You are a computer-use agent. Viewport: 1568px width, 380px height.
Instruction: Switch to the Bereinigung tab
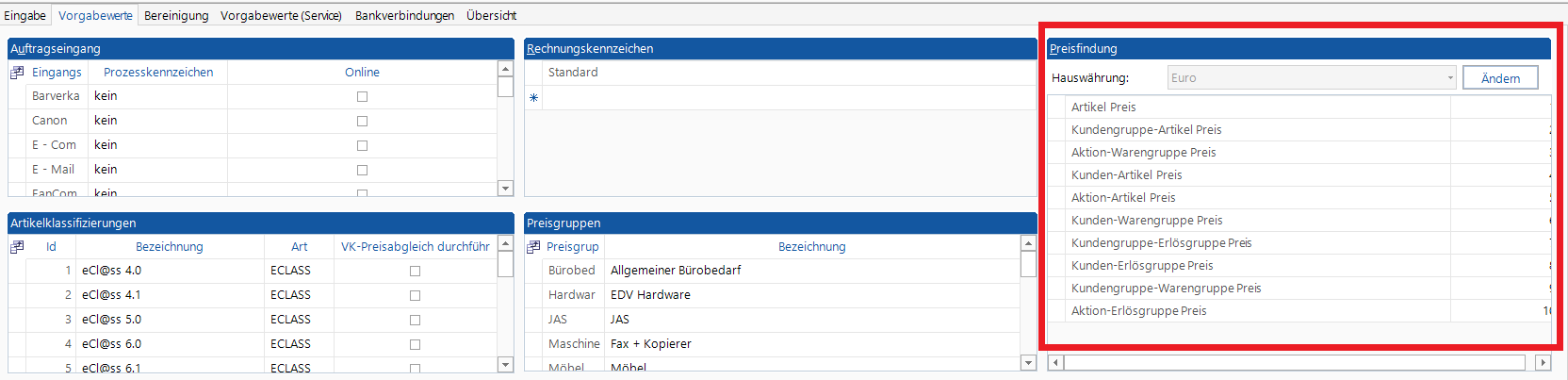[x=176, y=15]
